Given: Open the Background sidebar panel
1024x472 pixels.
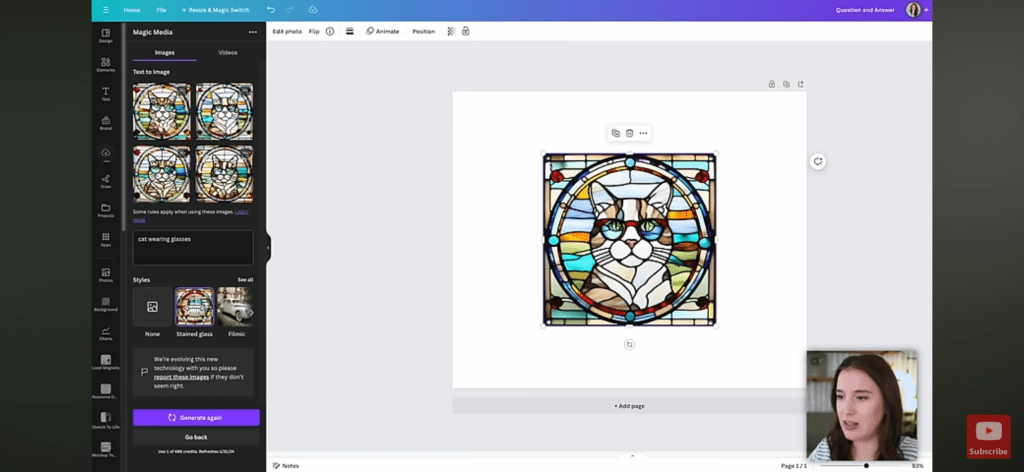Looking at the screenshot, I should [106, 304].
